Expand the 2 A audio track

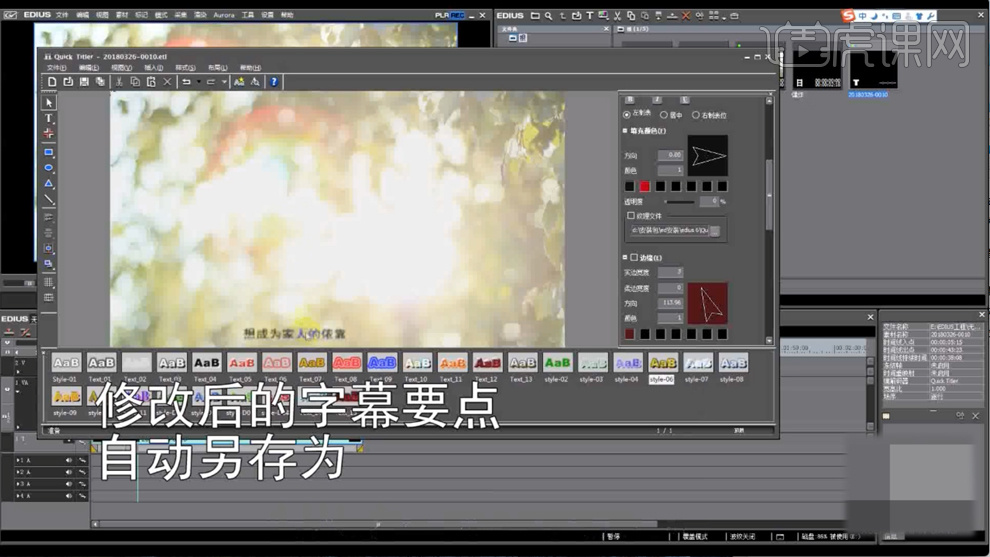(x=18, y=472)
